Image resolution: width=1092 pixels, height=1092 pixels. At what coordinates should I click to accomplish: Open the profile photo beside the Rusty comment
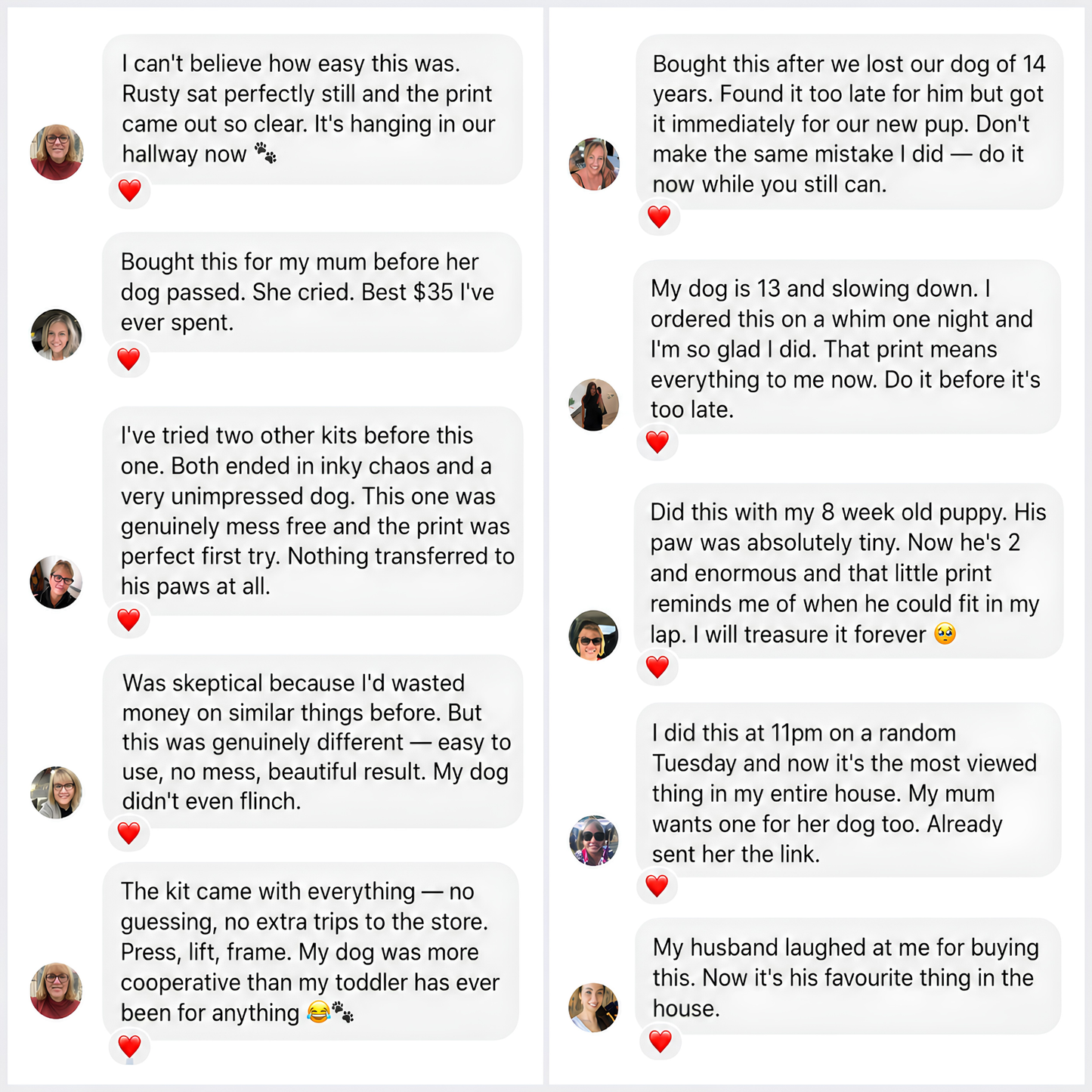point(57,152)
